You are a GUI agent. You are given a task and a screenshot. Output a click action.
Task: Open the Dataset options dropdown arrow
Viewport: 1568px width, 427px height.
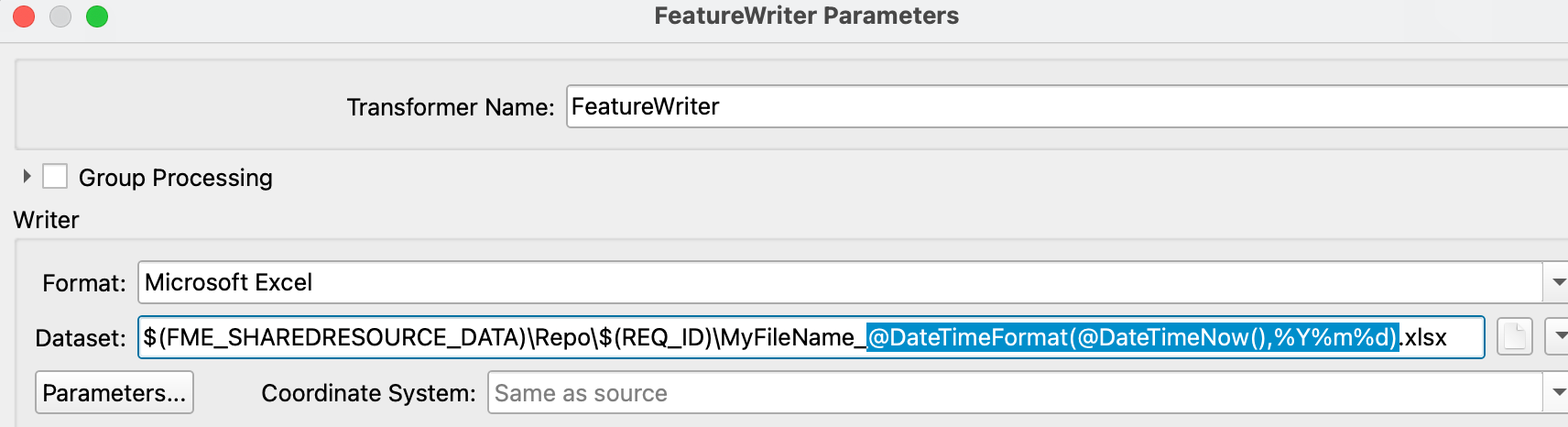click(1558, 337)
